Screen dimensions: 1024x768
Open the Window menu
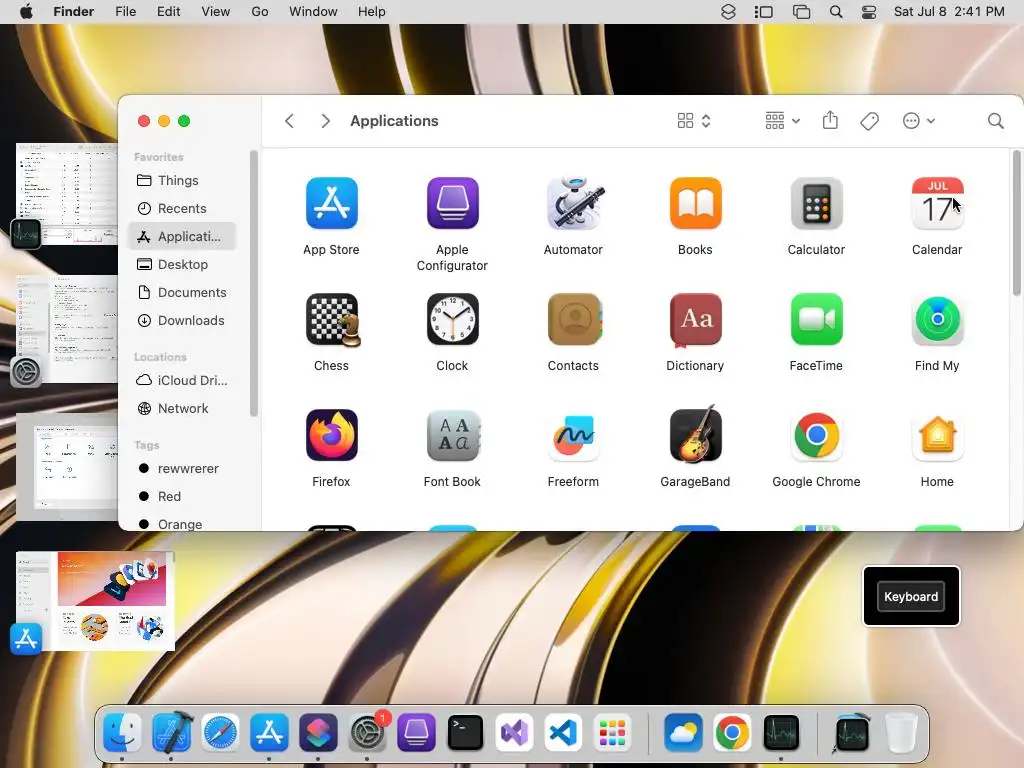coord(313,12)
